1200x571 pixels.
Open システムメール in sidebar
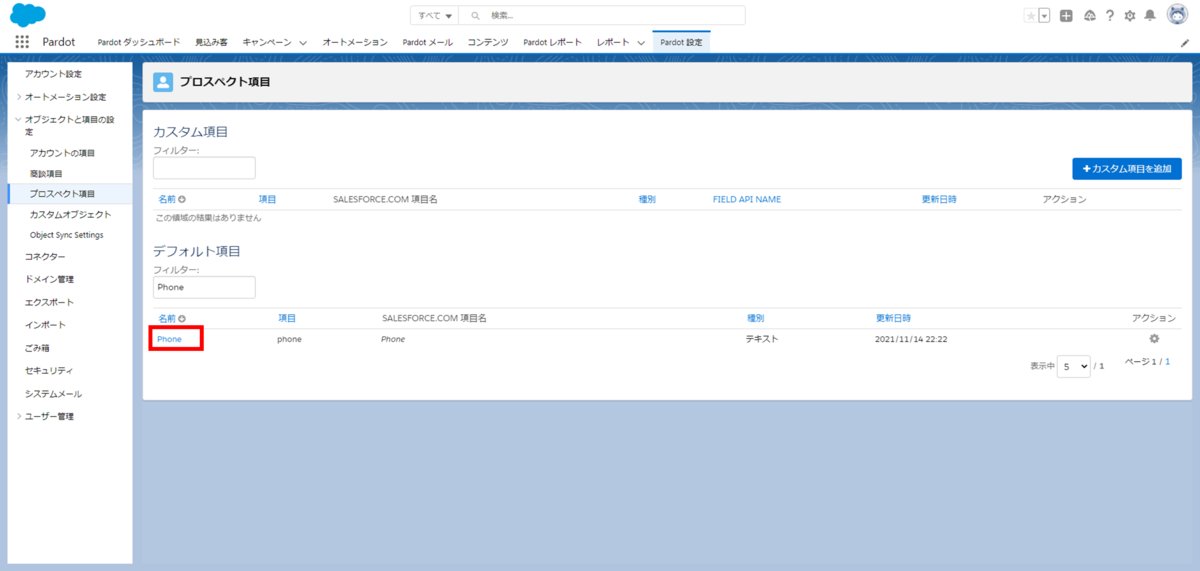tap(53, 394)
